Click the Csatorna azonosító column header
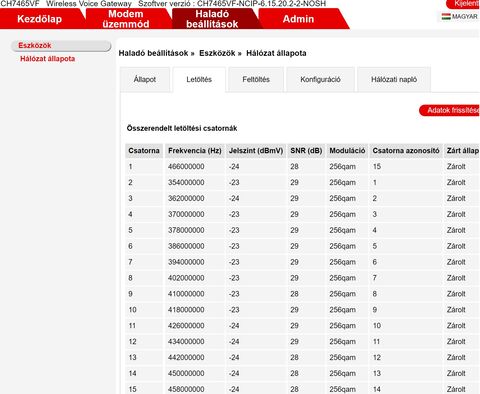The image size is (480, 394). click(406, 151)
